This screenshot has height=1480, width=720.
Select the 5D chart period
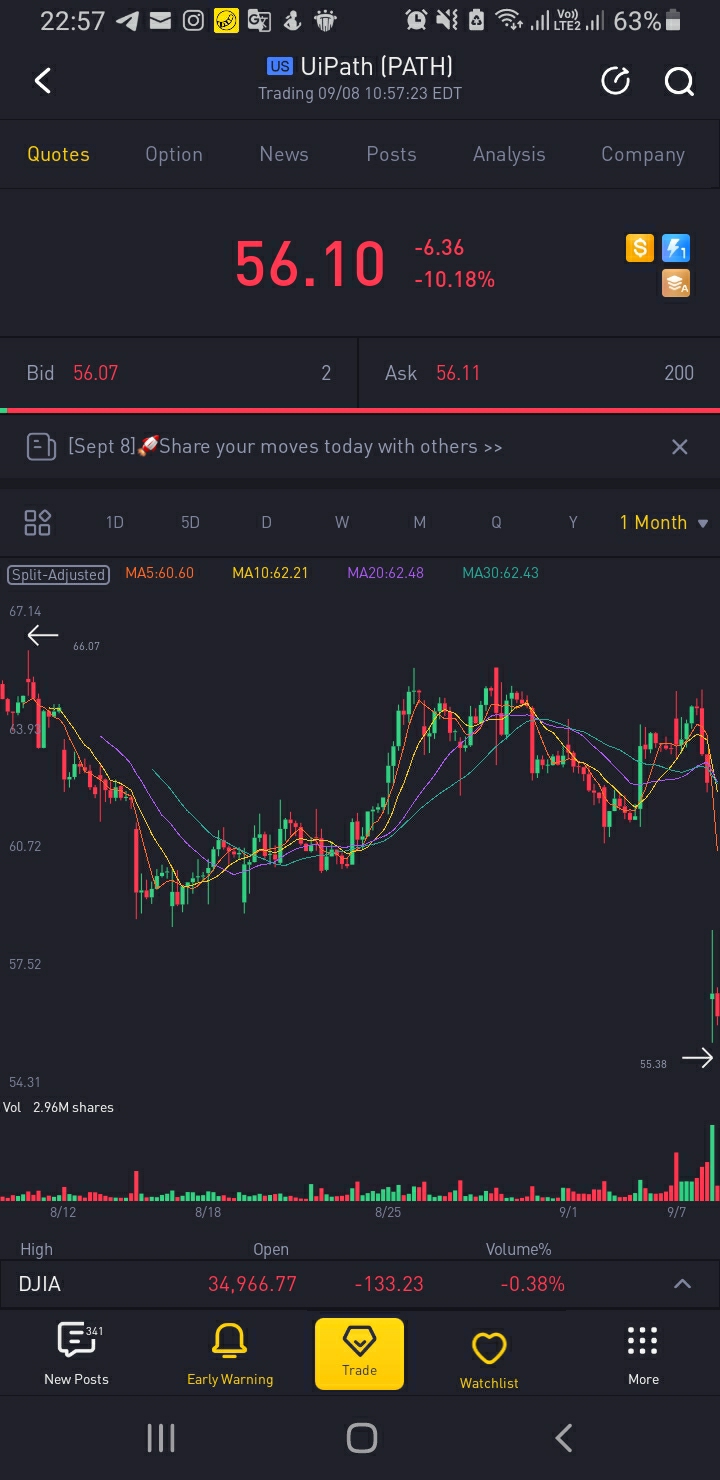click(190, 522)
